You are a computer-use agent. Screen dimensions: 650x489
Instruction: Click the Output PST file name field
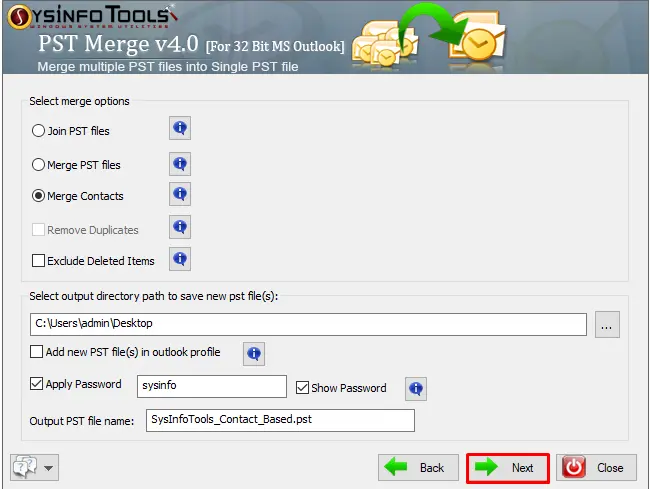pos(280,420)
